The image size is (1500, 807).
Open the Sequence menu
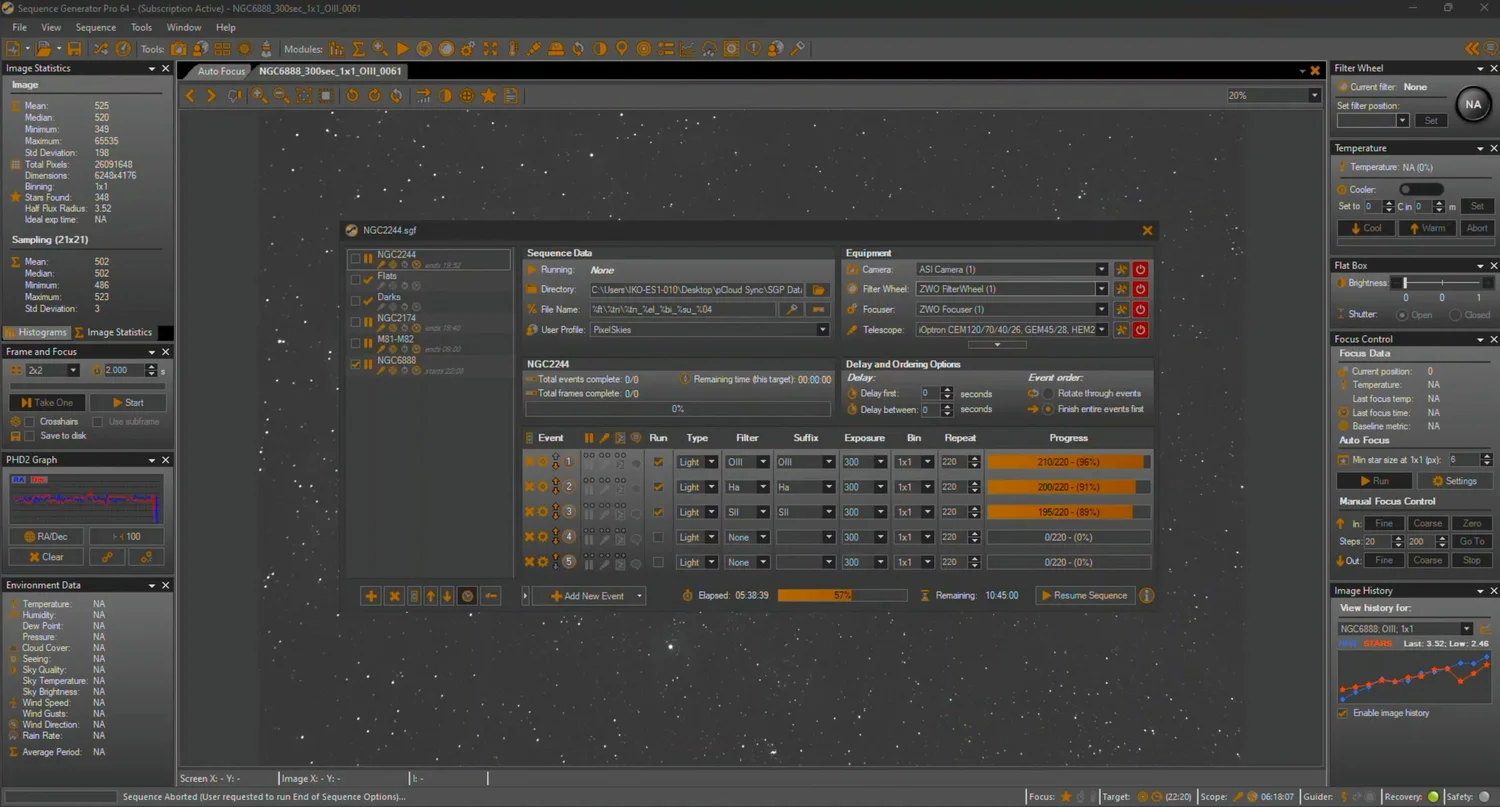tap(95, 27)
